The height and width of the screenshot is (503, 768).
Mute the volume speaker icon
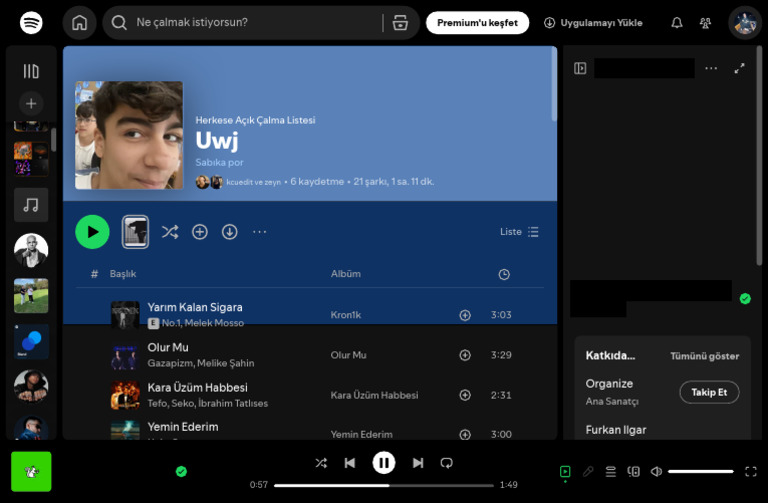[656, 472]
